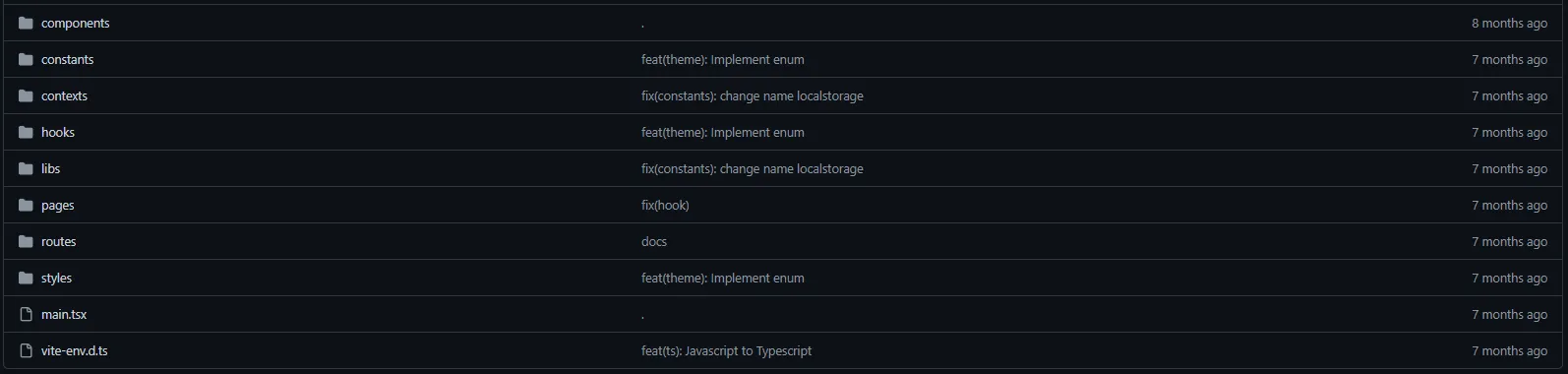Open 'feat(theme): Implement enum' commit on styles row
This screenshot has width=1568, height=374.
[723, 278]
